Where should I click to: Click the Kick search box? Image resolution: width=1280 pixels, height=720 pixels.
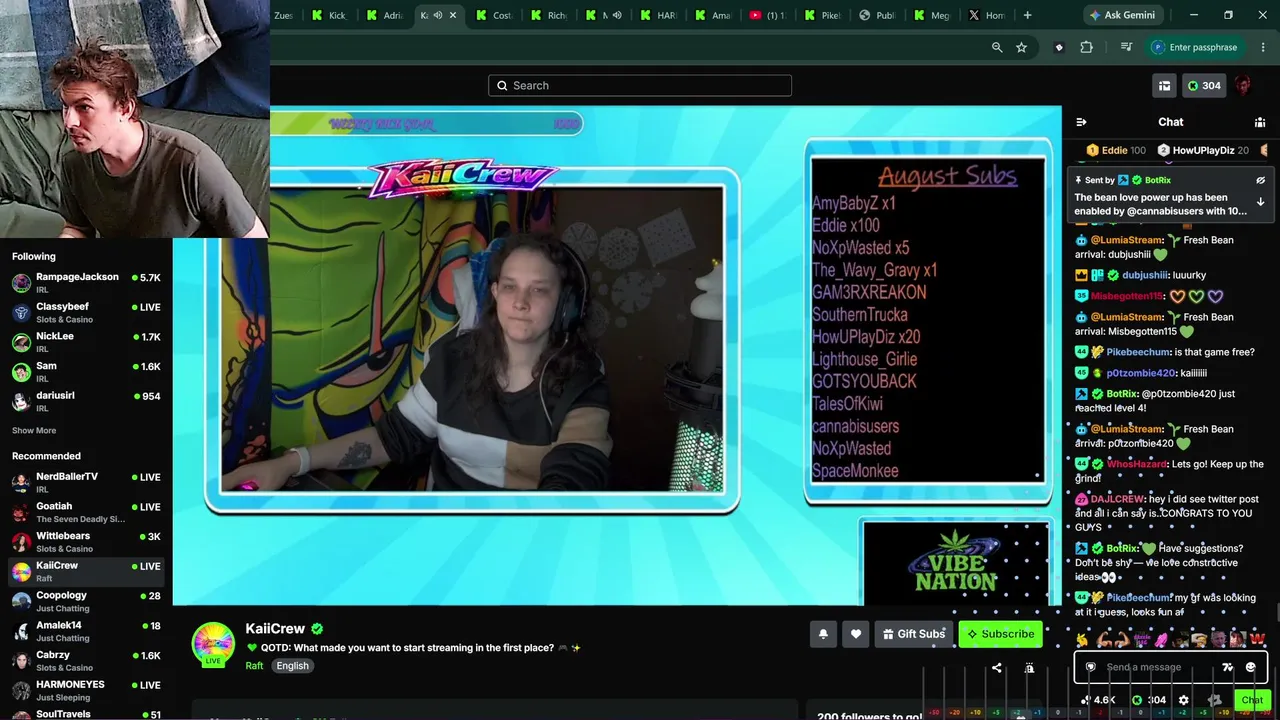tap(640, 85)
